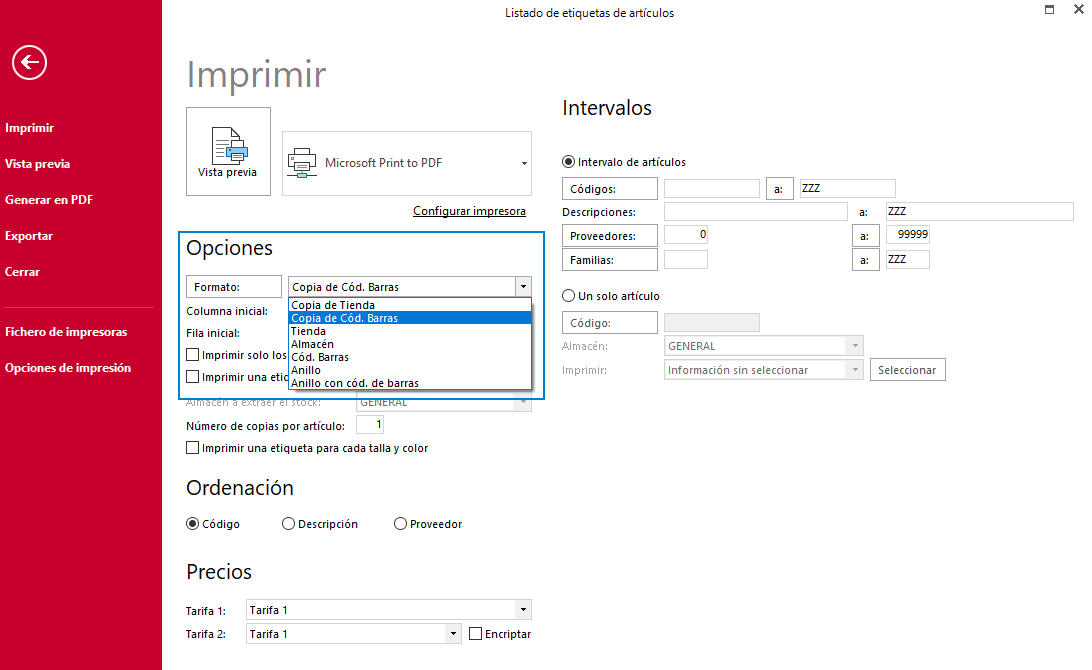The width and height of the screenshot is (1092, 670).
Task: Check Imprimir una etiqueta para cada talla y color
Action: pyautogui.click(x=193, y=448)
